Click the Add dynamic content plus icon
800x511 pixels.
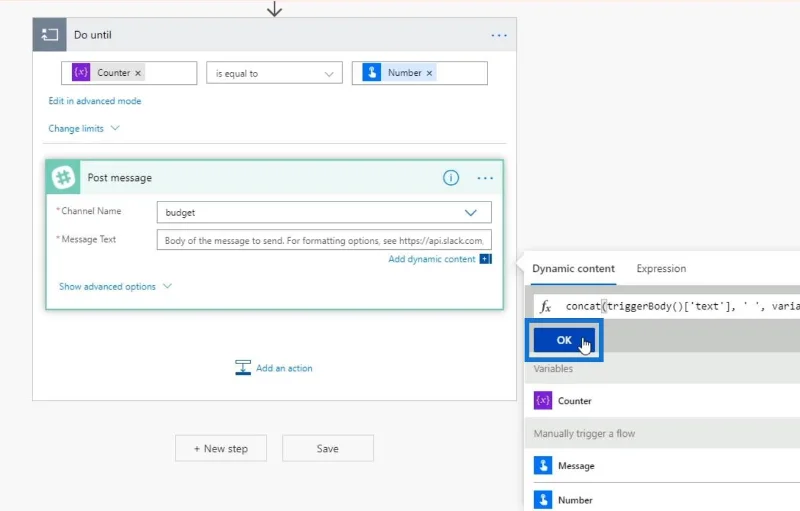(486, 259)
